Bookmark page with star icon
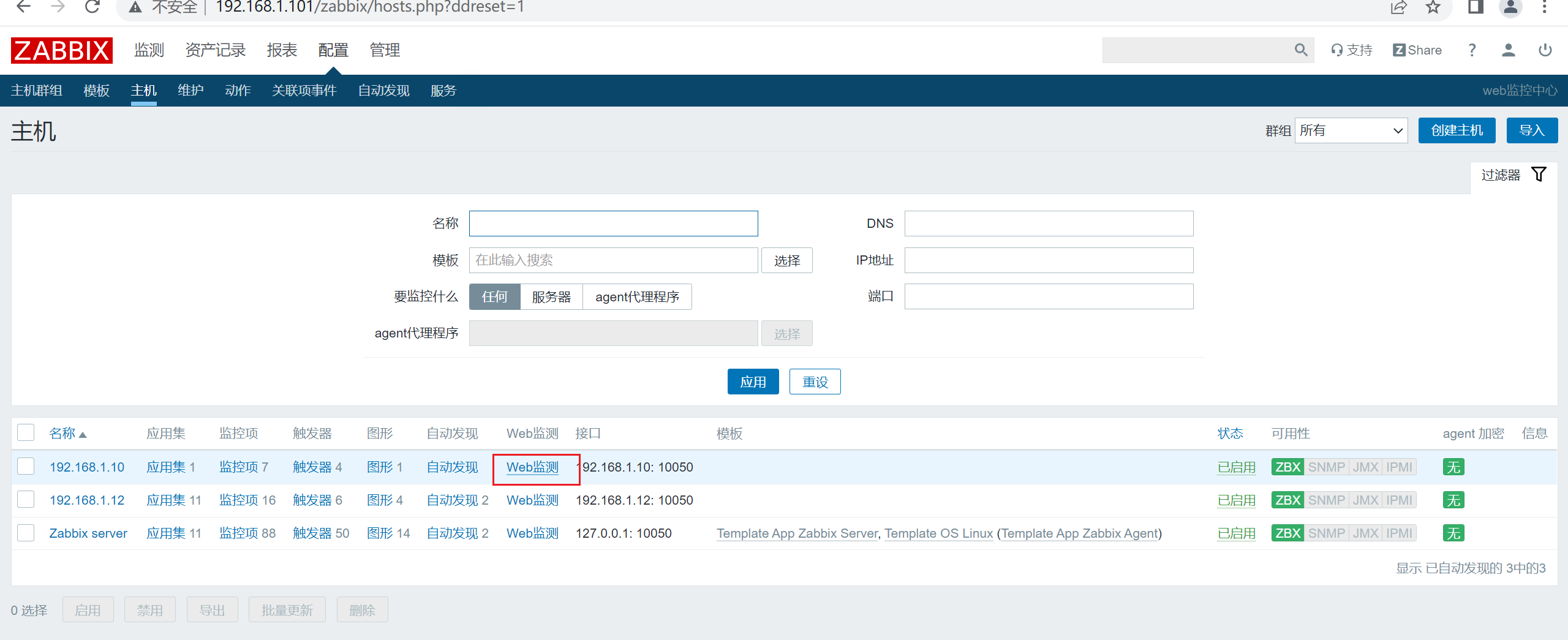This screenshot has height=640, width=1568. click(x=1433, y=7)
